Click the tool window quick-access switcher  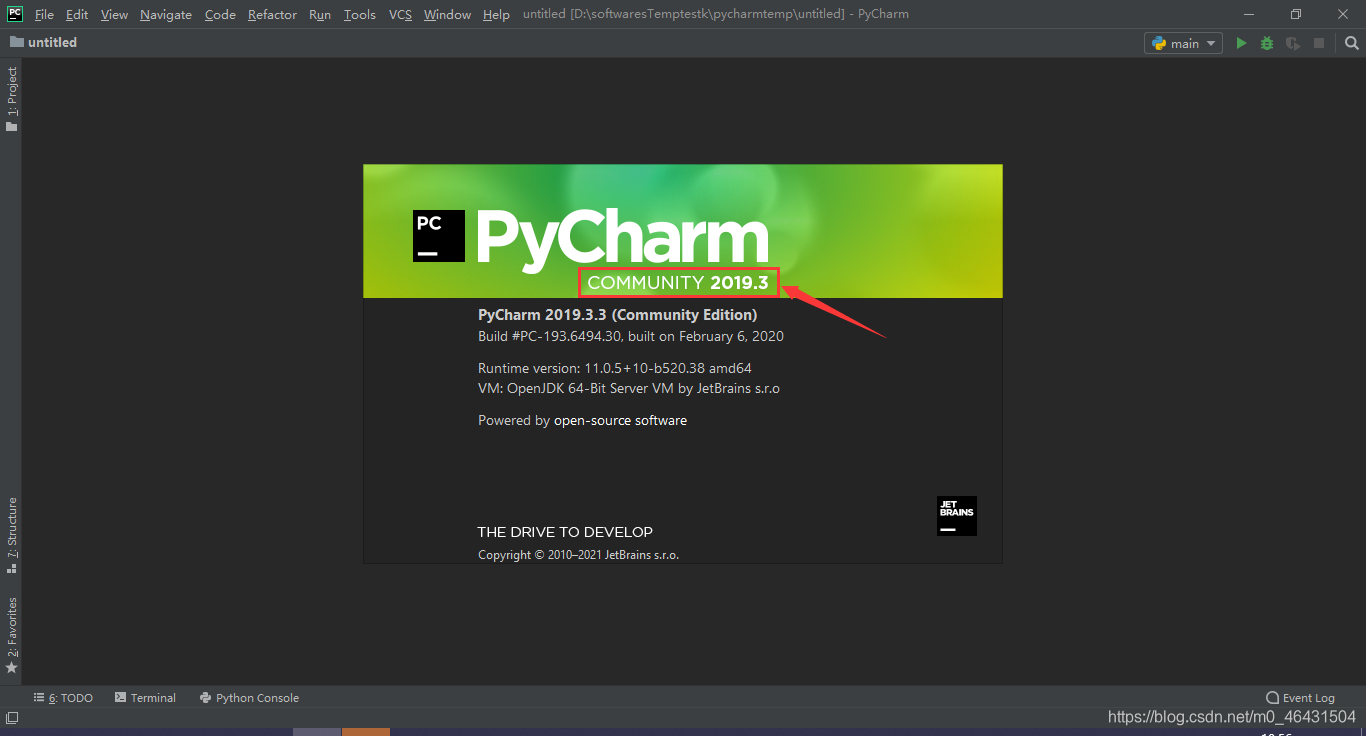pyautogui.click(x=11, y=716)
